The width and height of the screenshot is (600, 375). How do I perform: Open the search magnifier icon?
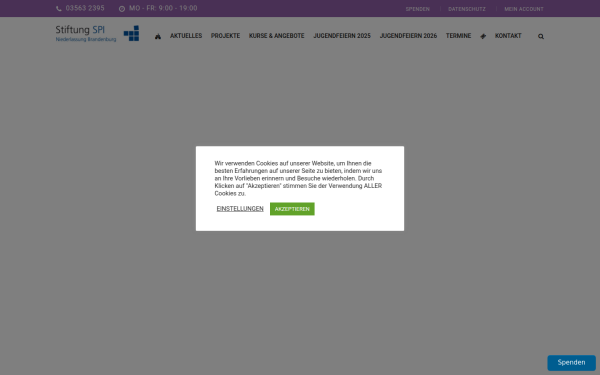click(x=541, y=36)
